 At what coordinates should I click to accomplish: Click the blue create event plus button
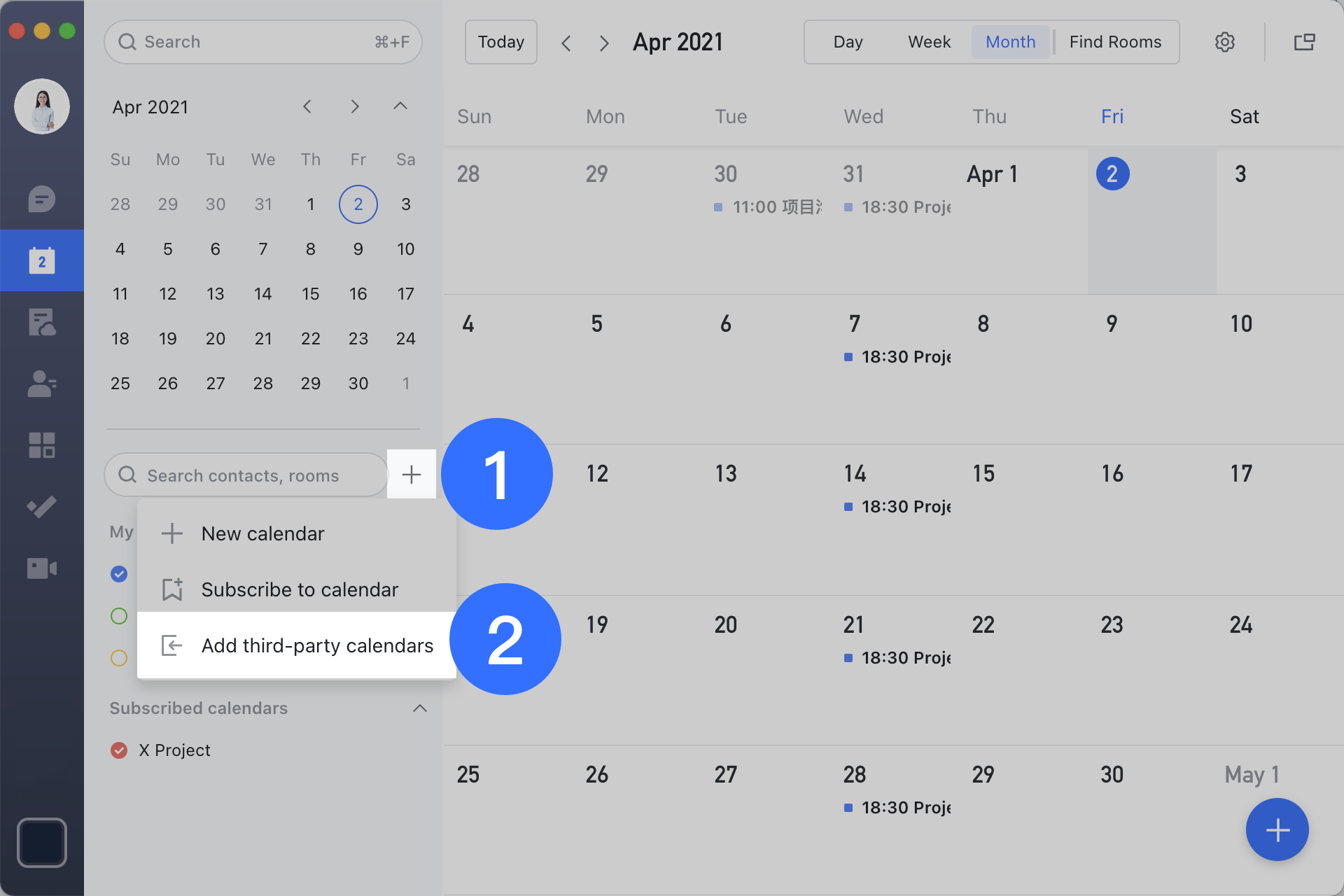[1277, 830]
